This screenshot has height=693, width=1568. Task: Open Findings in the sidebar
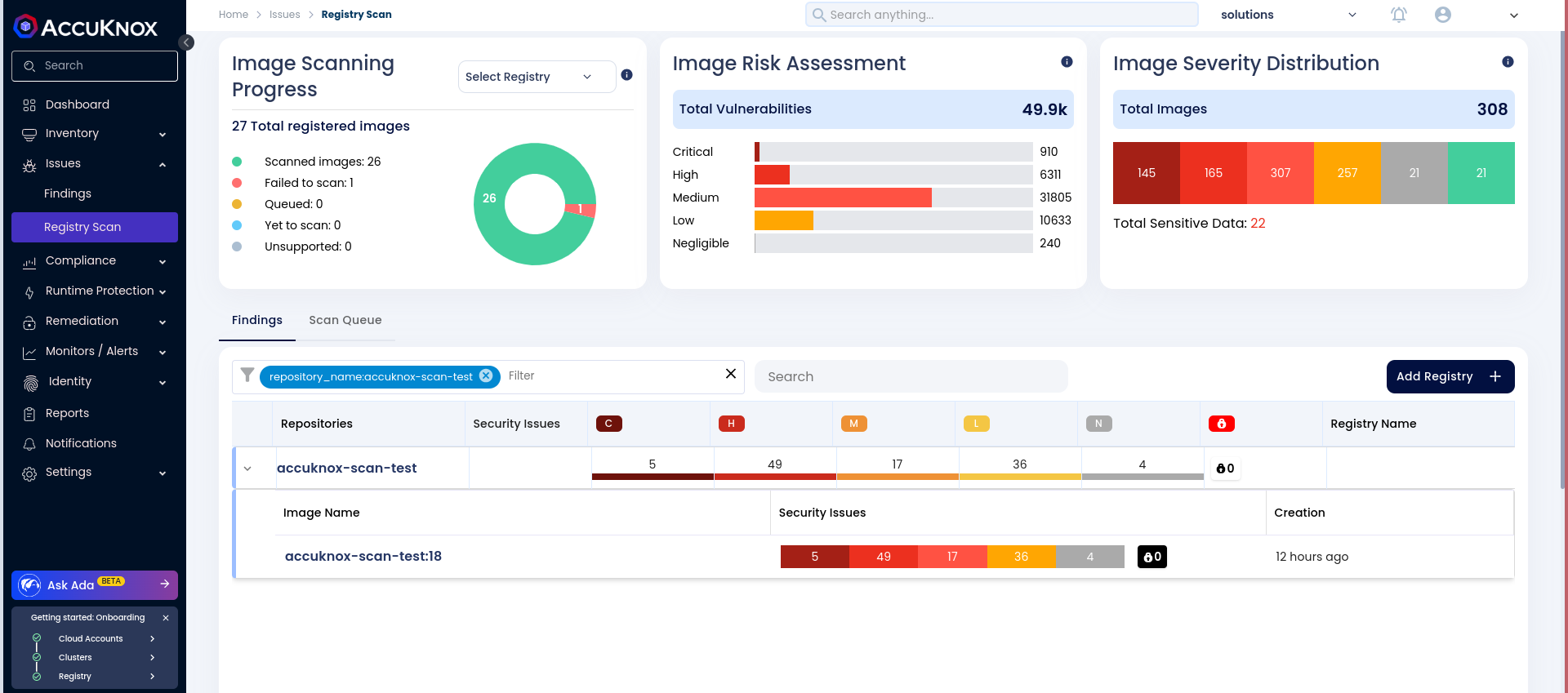tap(68, 193)
